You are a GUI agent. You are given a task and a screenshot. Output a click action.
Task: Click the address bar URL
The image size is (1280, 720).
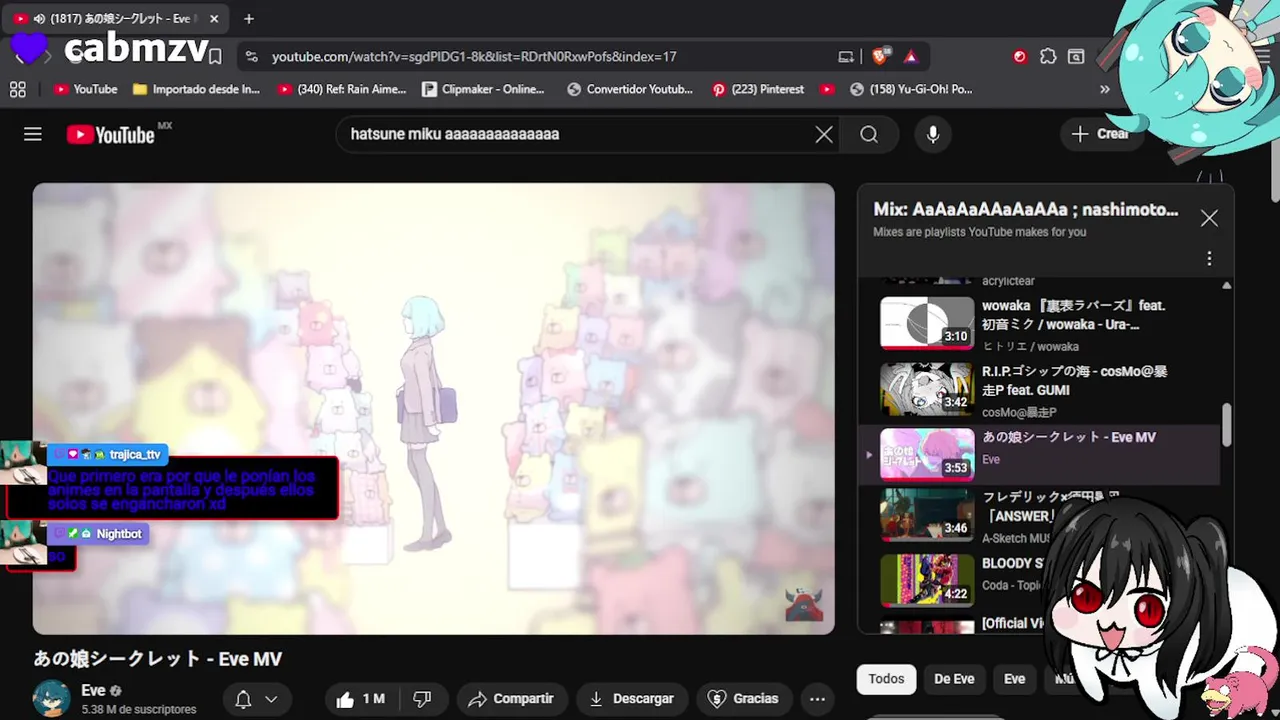(474, 57)
